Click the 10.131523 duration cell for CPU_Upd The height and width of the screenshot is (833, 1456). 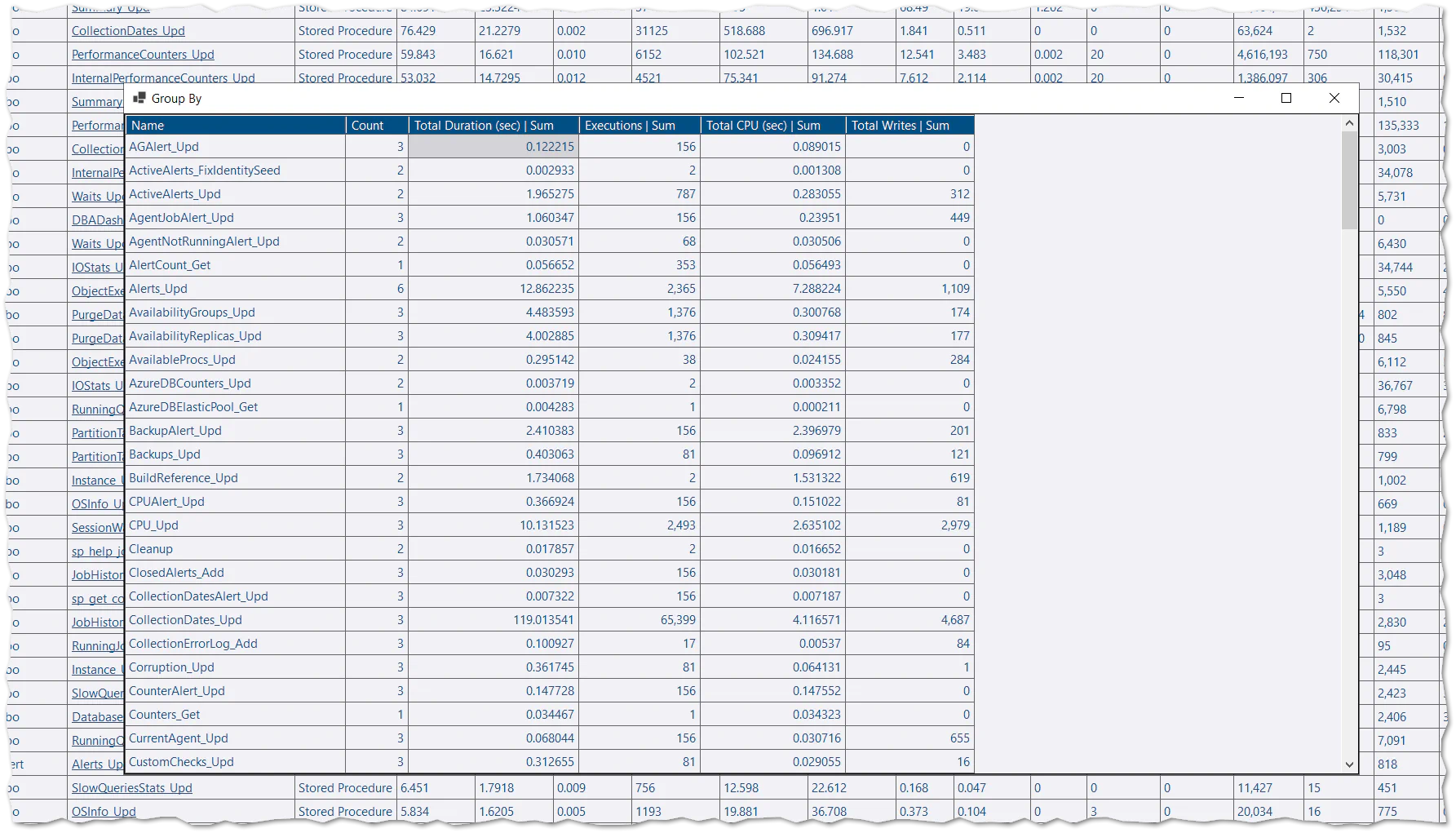point(493,525)
